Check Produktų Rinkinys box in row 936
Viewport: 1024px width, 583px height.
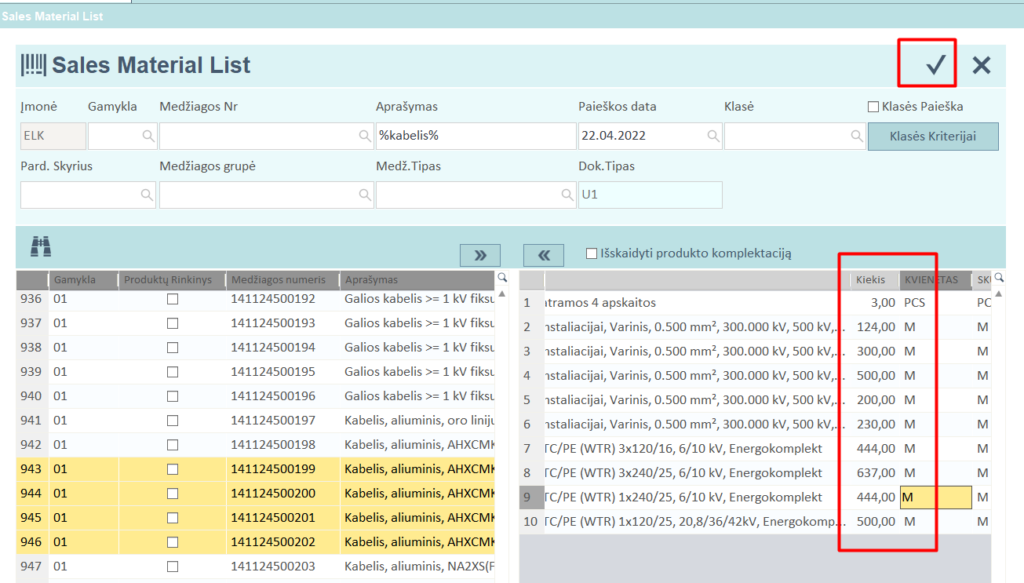[x=172, y=298]
